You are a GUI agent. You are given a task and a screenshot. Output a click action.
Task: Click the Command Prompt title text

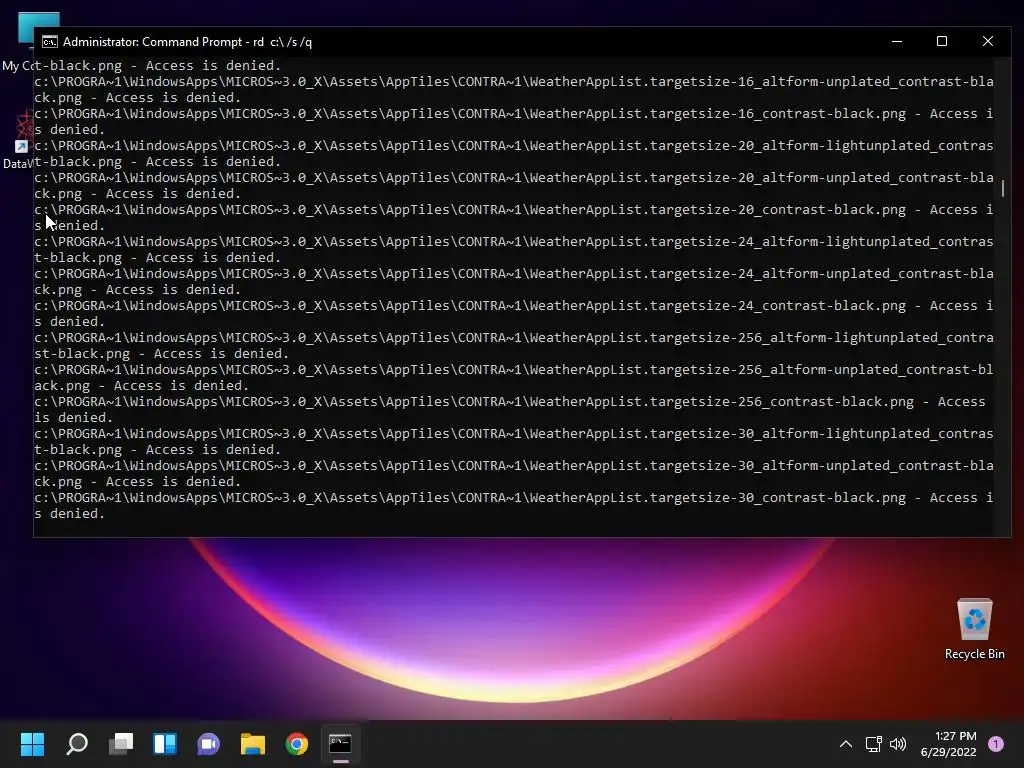pyautogui.click(x=187, y=42)
